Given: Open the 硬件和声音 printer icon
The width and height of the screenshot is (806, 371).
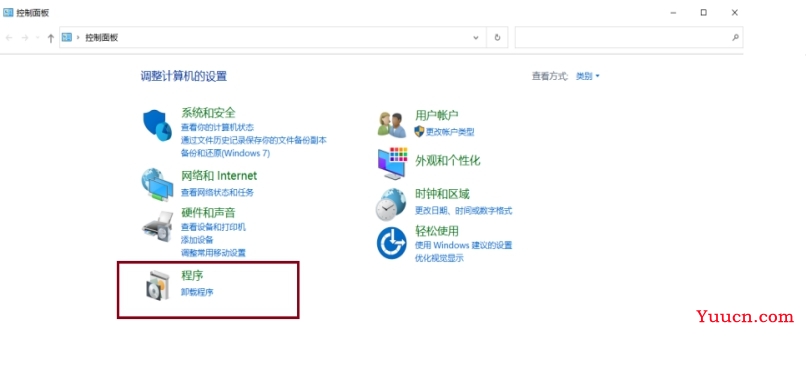Looking at the screenshot, I should click(x=157, y=227).
